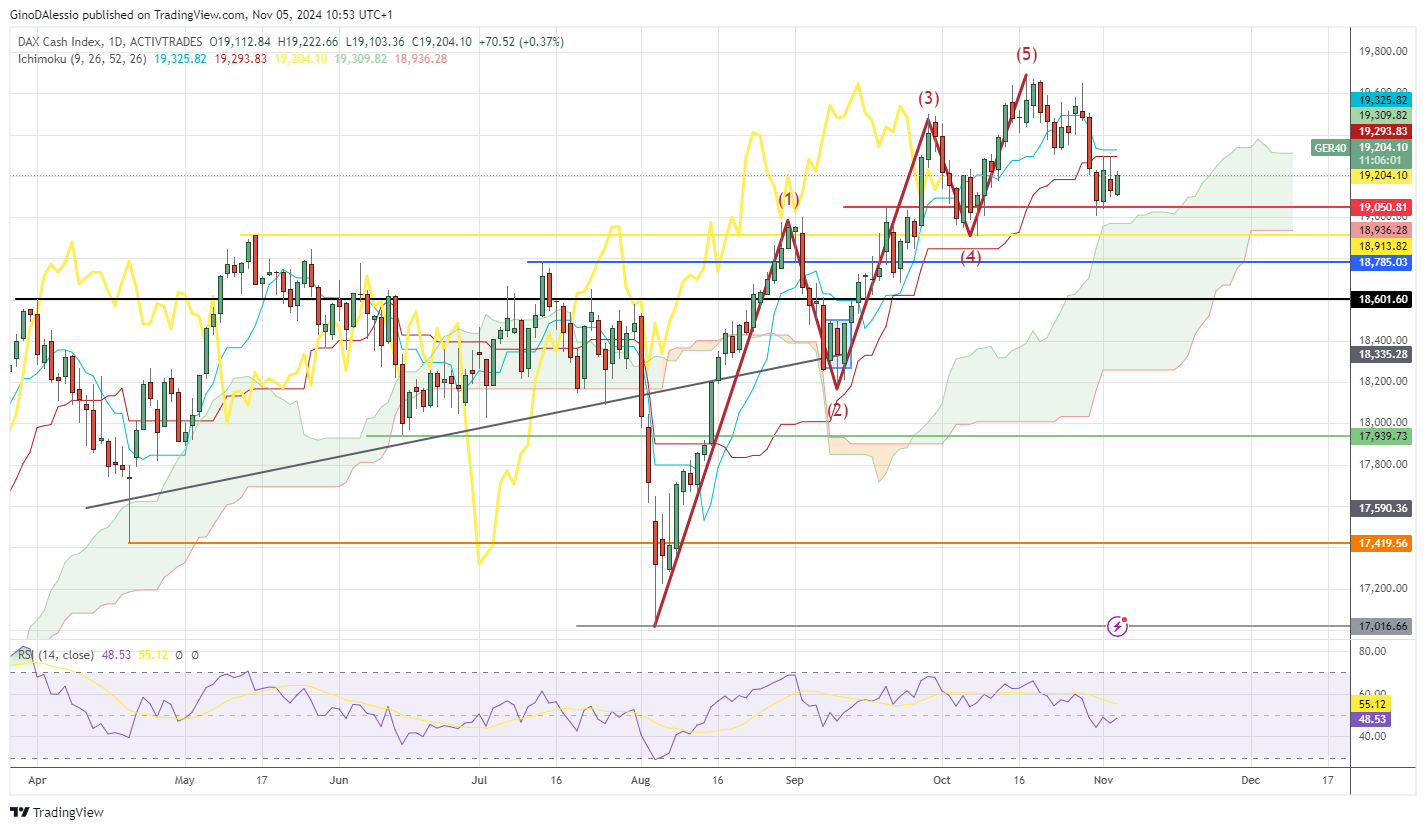Click the purple 48.53 RSI axis label
Viewport: 1426px width, 830px height.
[1372, 719]
